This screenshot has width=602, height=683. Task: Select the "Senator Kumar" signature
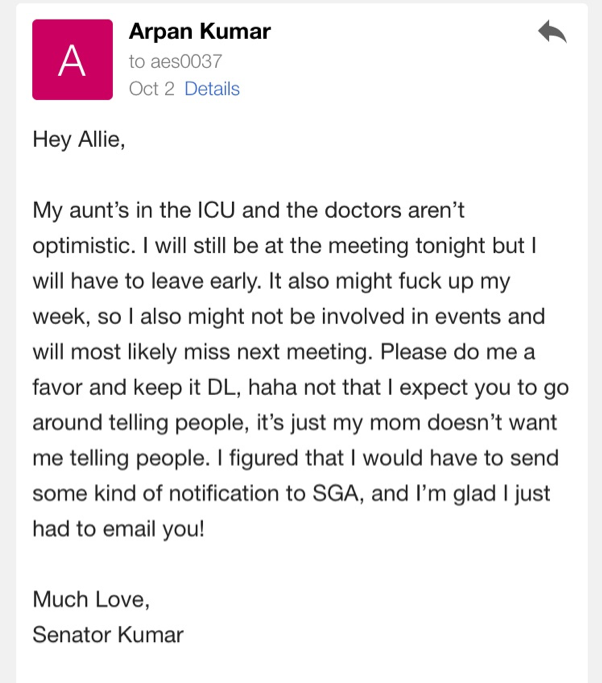[108, 635]
